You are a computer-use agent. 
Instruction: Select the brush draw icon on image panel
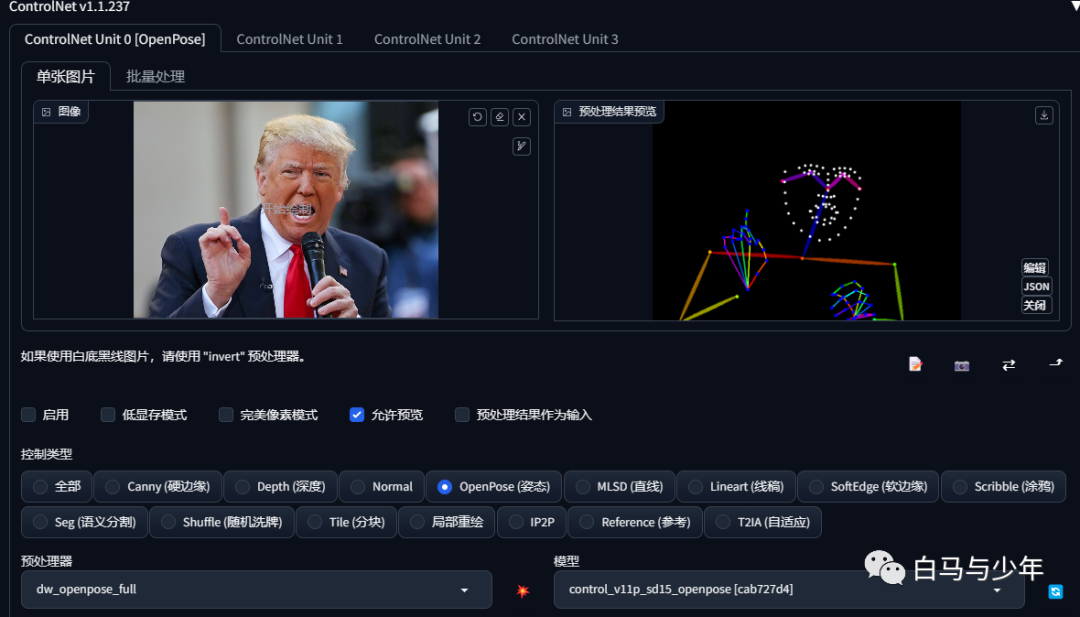coord(521,146)
